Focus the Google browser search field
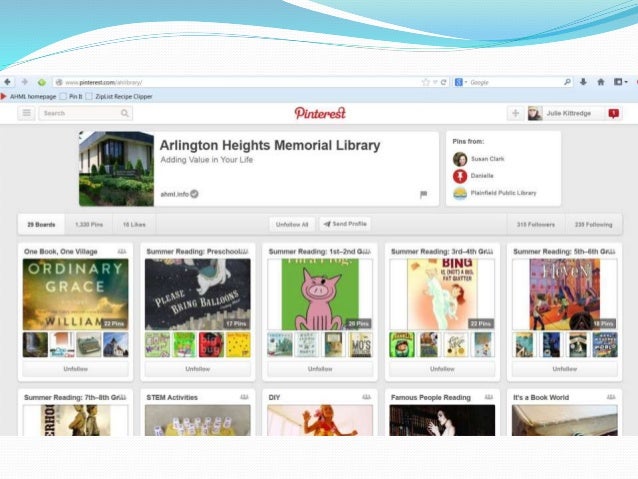 [x=515, y=82]
